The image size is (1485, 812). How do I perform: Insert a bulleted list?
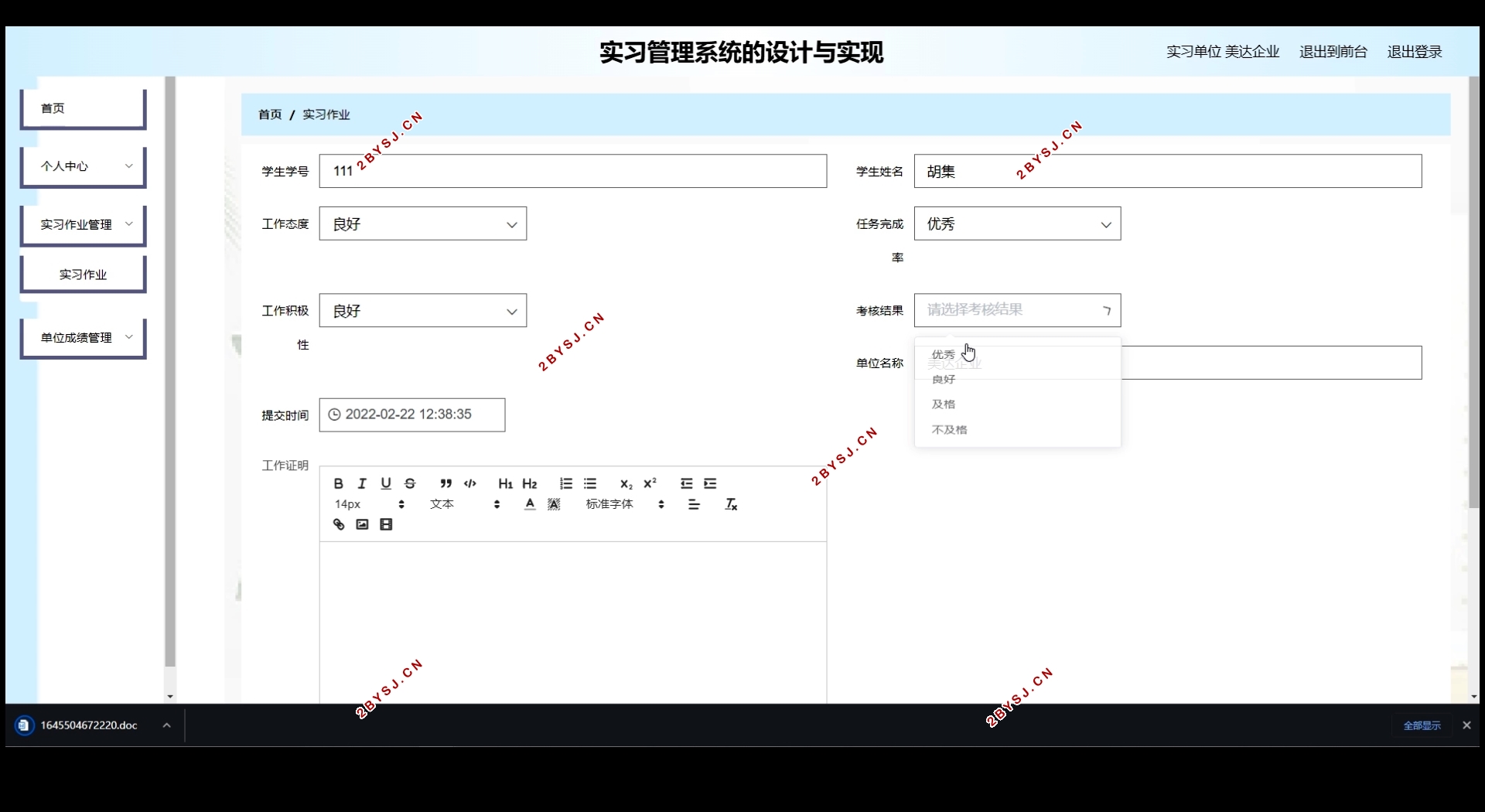590,483
